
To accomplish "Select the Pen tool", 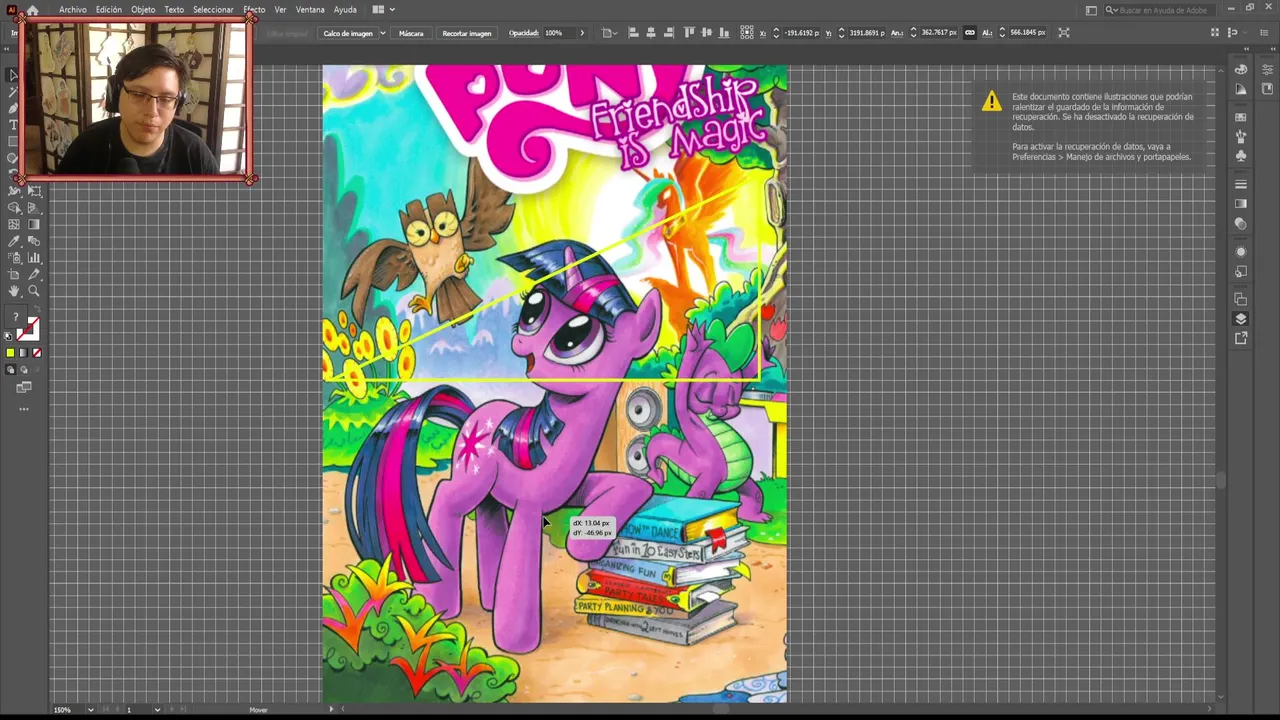I will (13, 108).
